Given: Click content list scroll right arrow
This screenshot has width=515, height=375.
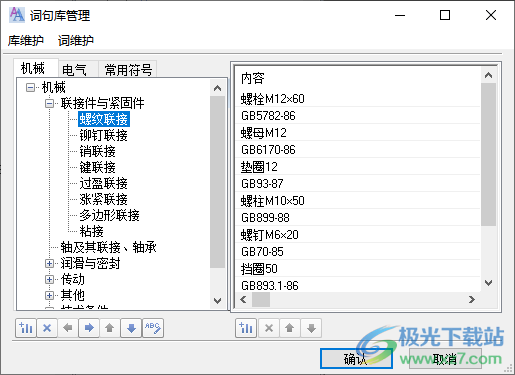Looking at the screenshot, I should pyautogui.click(x=472, y=299).
